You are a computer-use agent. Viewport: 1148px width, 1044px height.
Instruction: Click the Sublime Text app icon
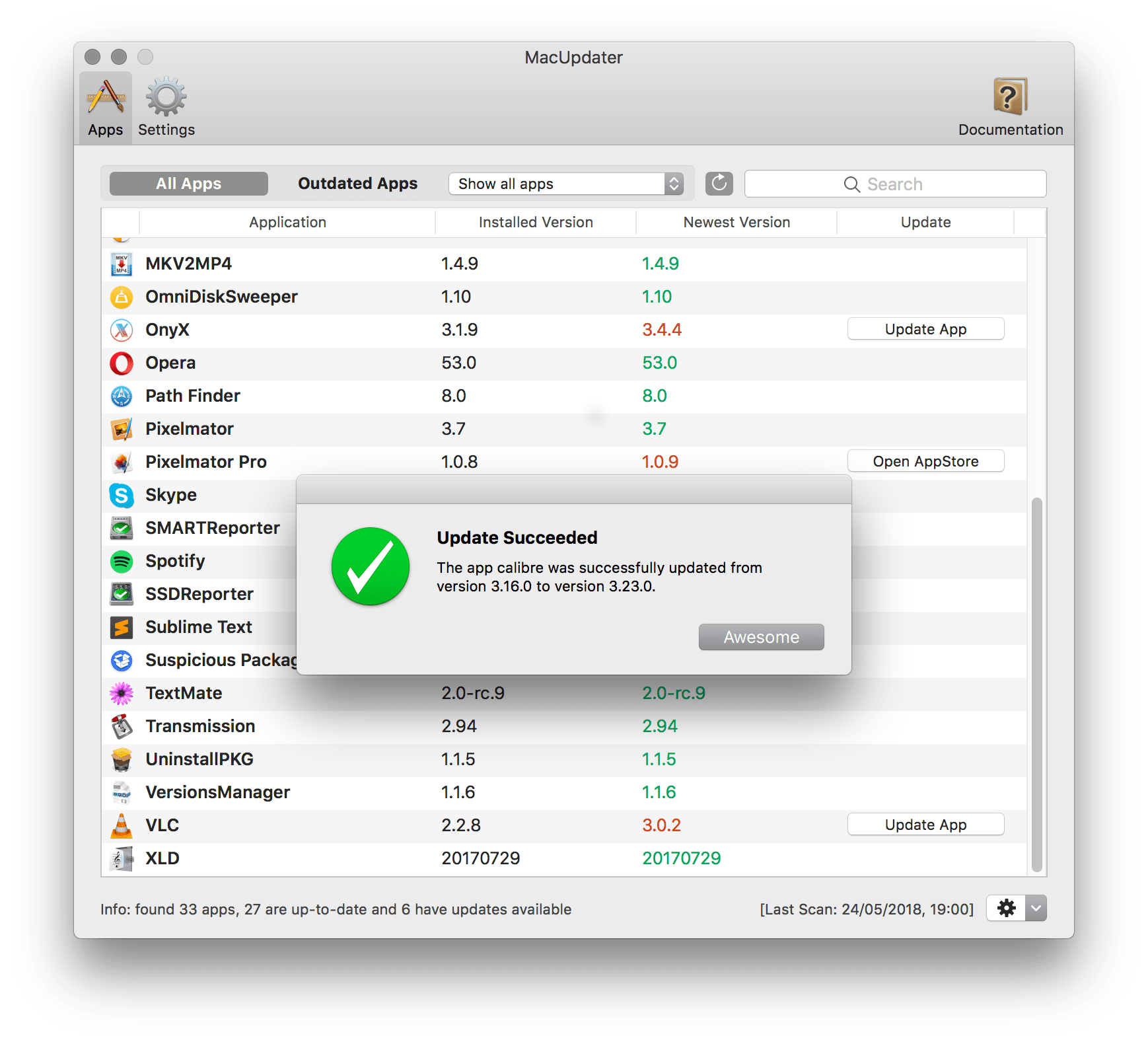(122, 627)
